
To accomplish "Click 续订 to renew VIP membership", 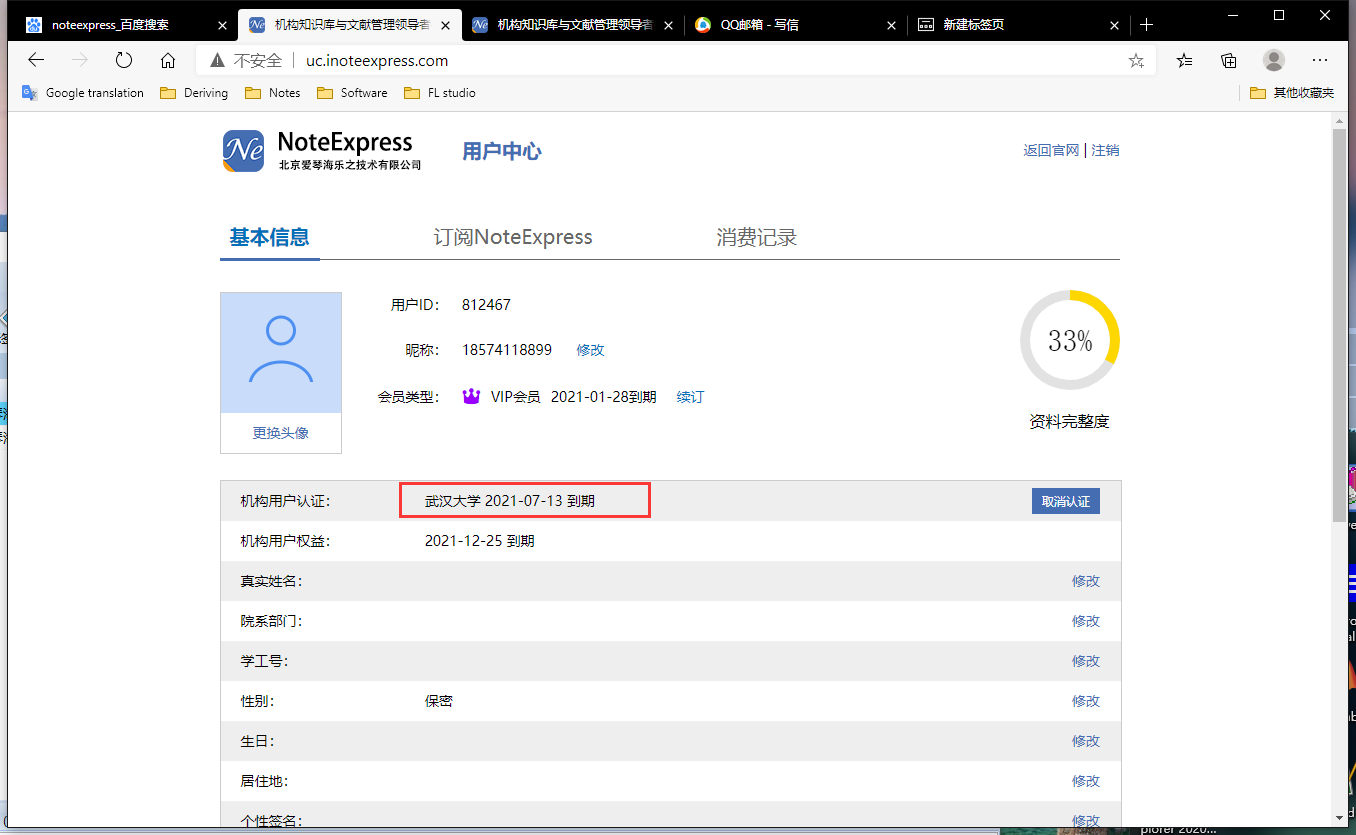I will coord(690,397).
